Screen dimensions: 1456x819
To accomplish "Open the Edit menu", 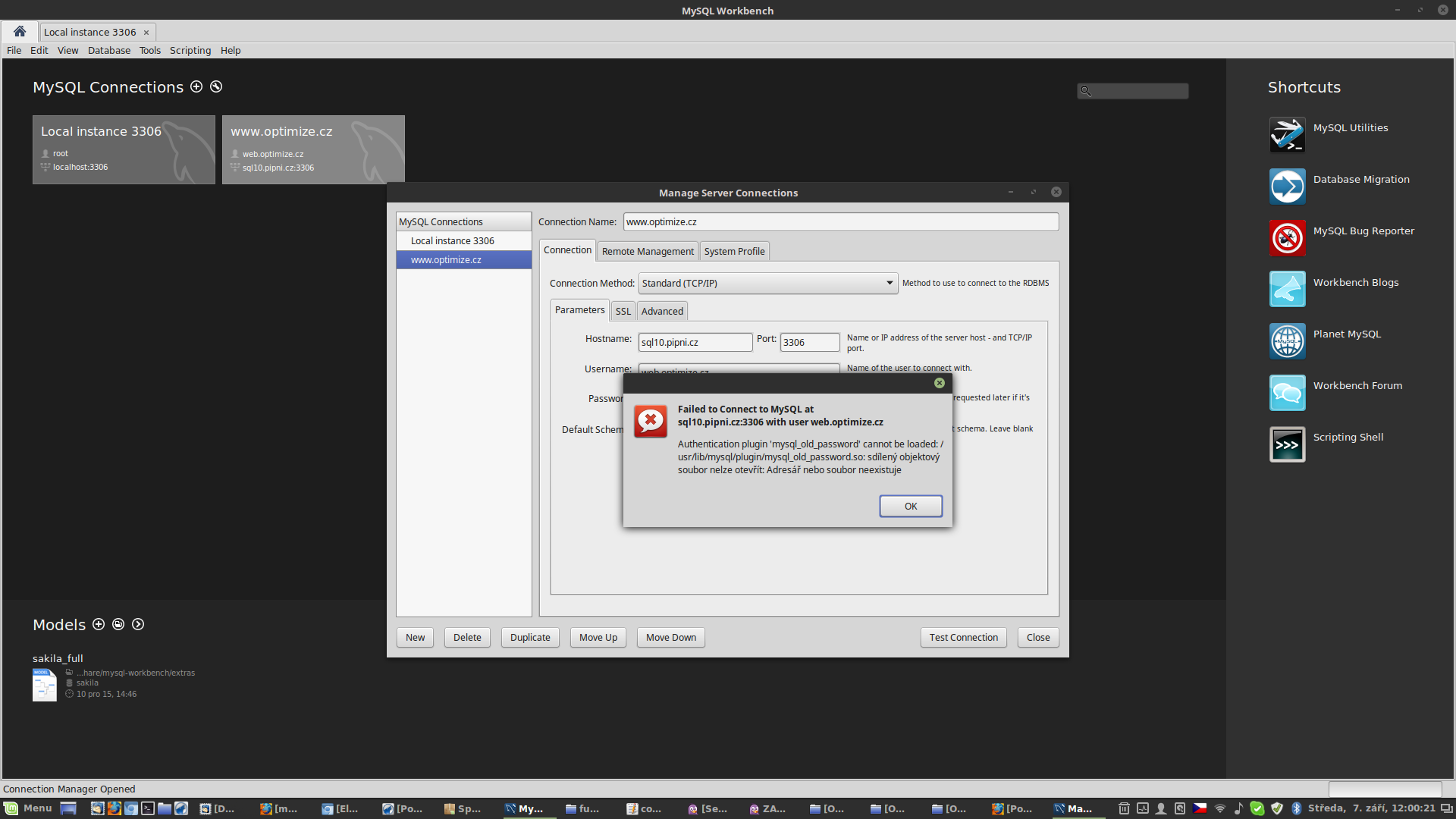I will point(39,50).
